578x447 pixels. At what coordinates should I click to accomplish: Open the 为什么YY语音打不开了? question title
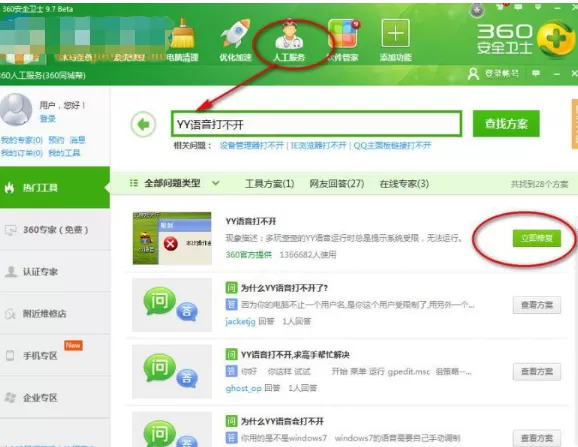coord(284,288)
